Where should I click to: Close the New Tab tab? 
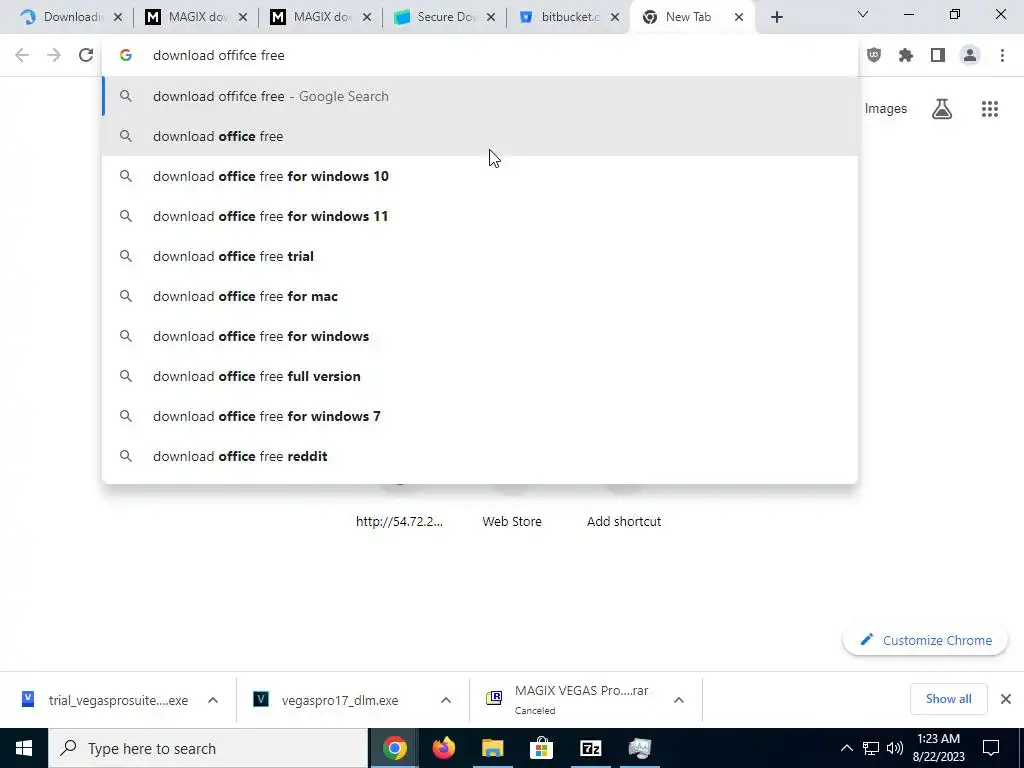coord(739,18)
